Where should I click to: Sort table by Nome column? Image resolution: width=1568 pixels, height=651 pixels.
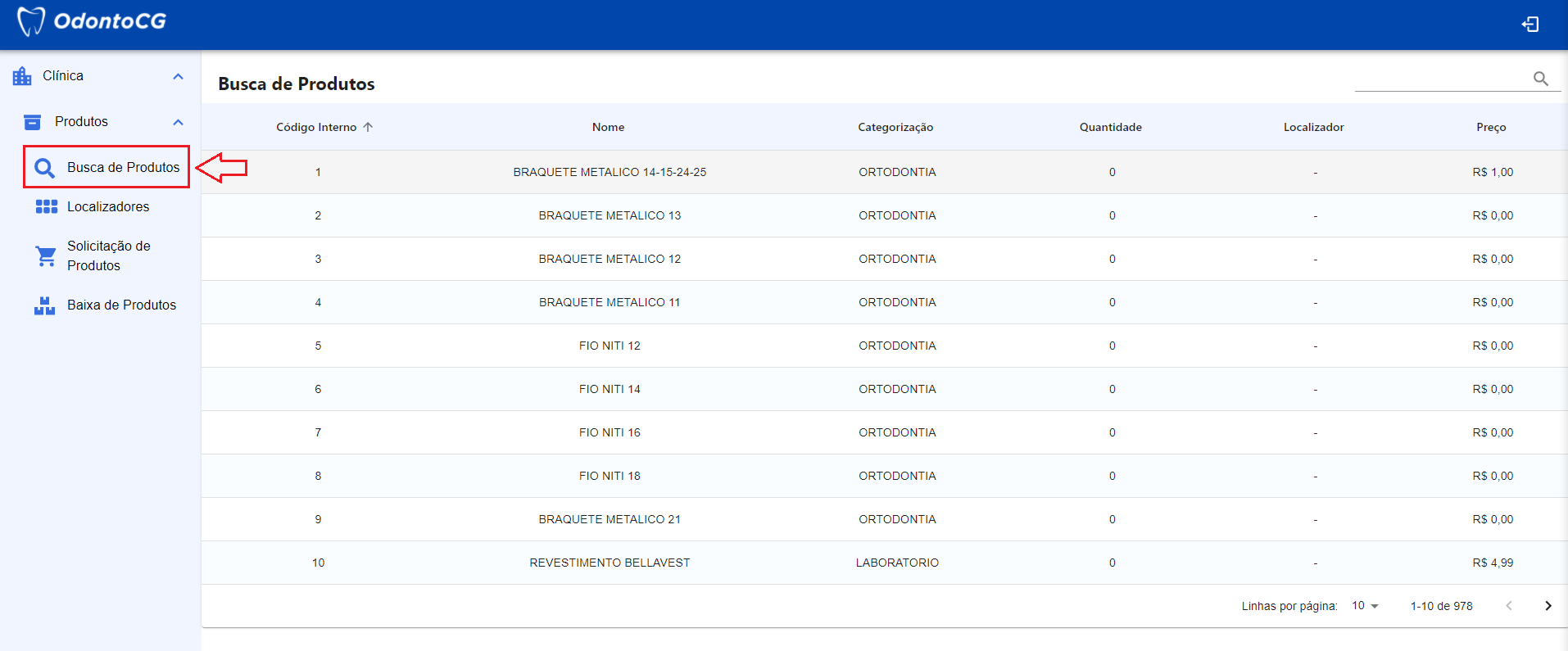[608, 127]
